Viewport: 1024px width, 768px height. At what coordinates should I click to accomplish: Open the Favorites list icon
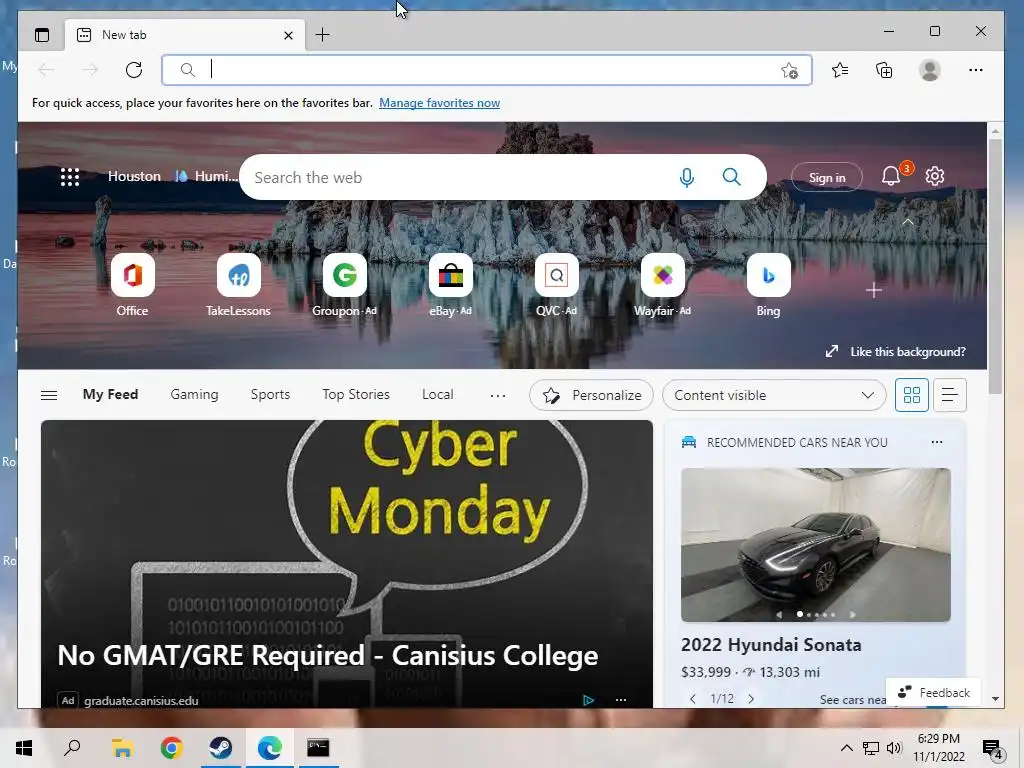pyautogui.click(x=840, y=70)
